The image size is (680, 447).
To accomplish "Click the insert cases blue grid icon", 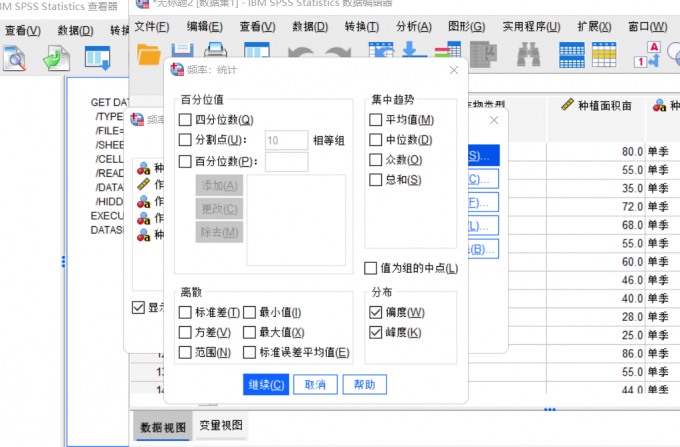I will click(572, 55).
